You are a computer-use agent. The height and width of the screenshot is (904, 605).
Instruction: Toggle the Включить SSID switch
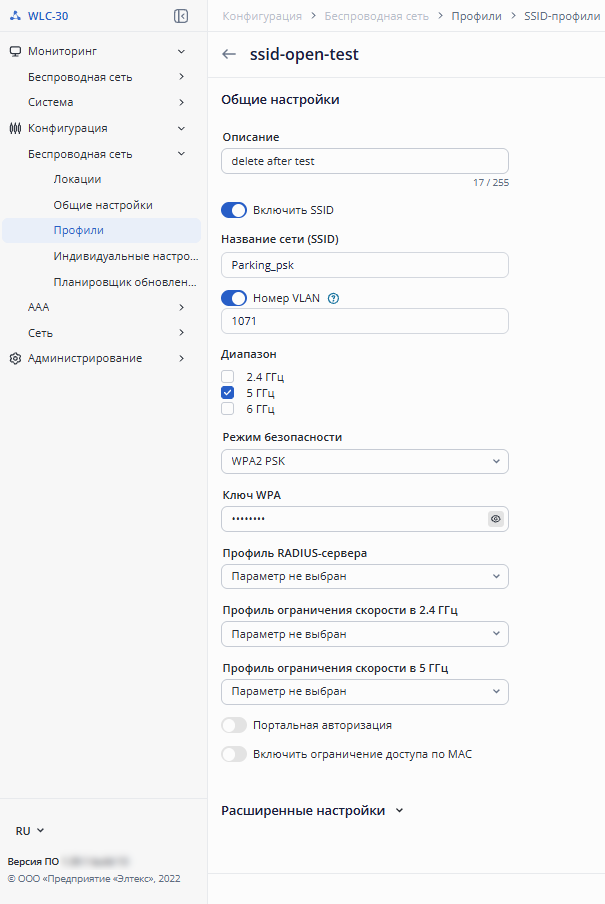pyautogui.click(x=234, y=210)
